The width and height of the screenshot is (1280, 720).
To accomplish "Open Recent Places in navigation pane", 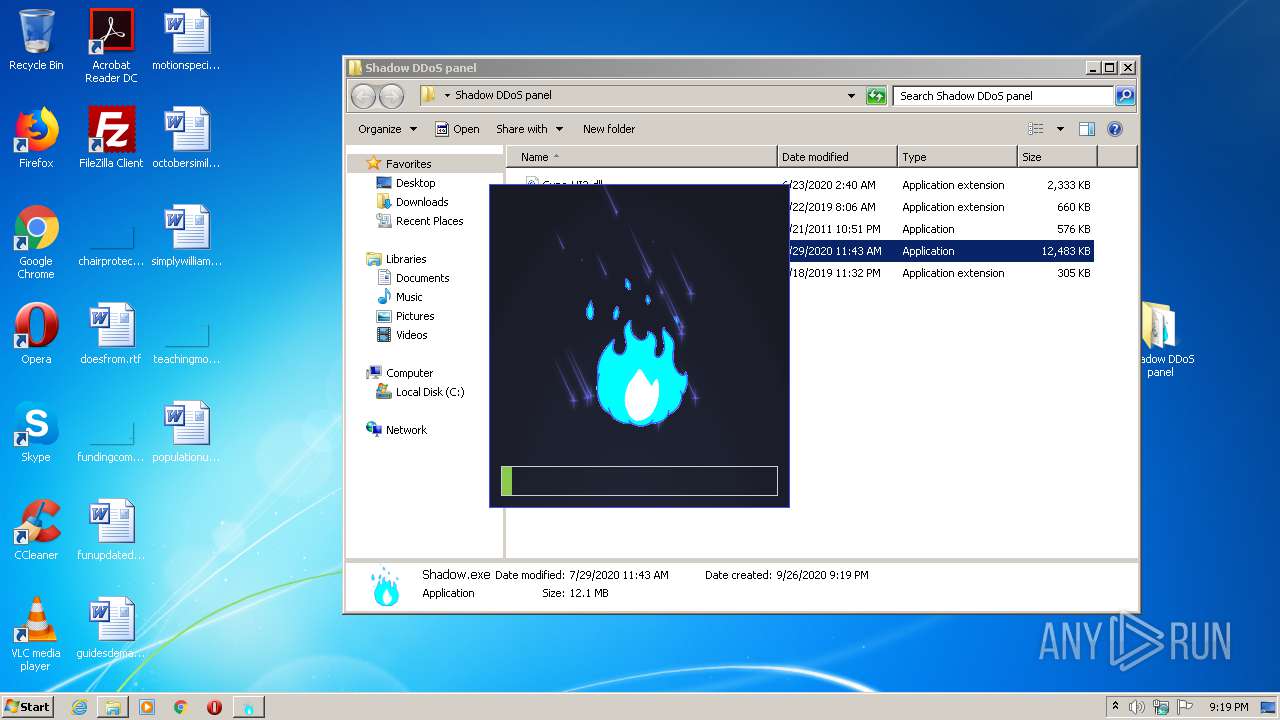I will point(429,221).
